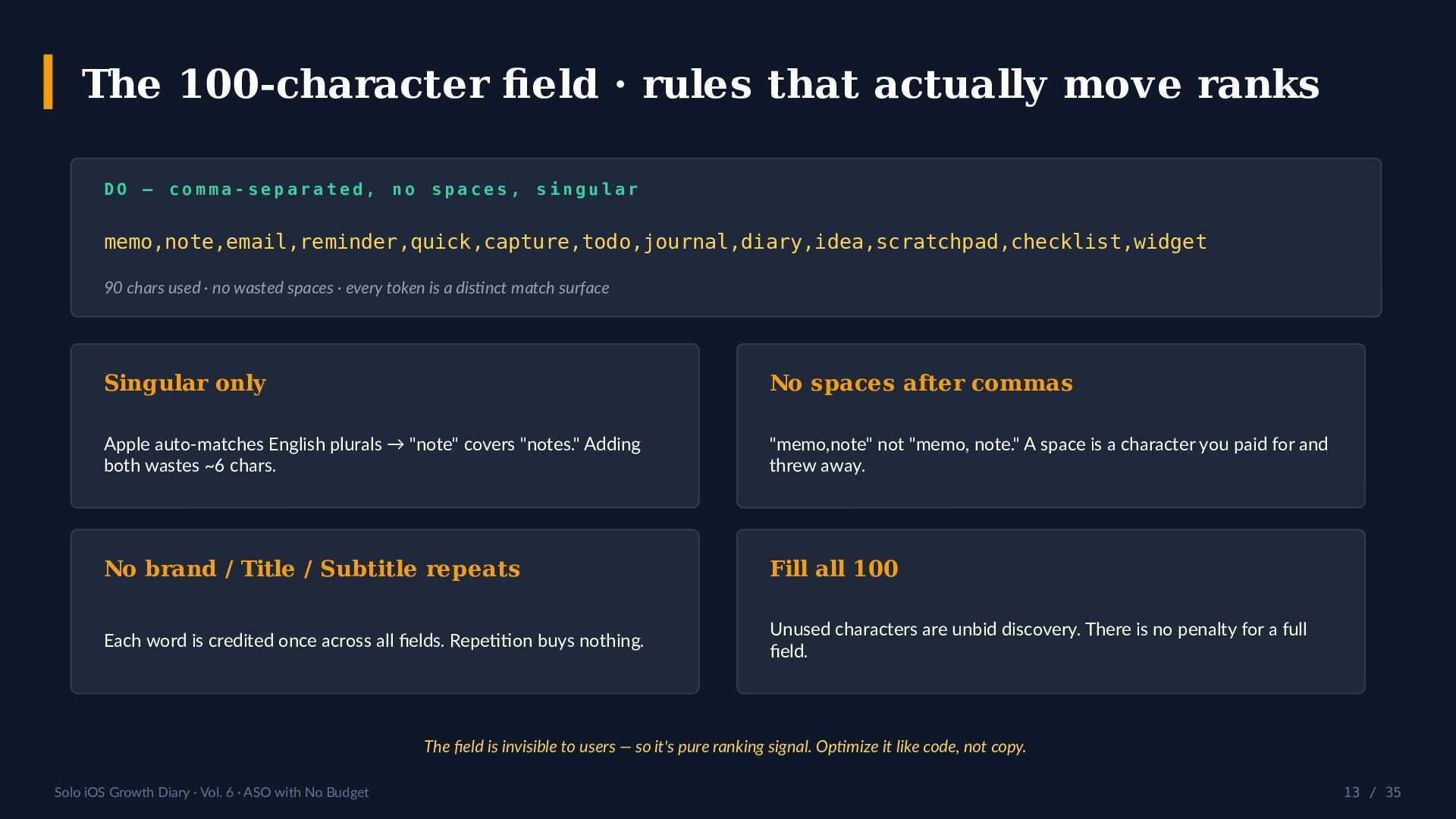The height and width of the screenshot is (819, 1456).
Task: Click the Solo iOS Growth Diary footer text
Action: coord(212,792)
